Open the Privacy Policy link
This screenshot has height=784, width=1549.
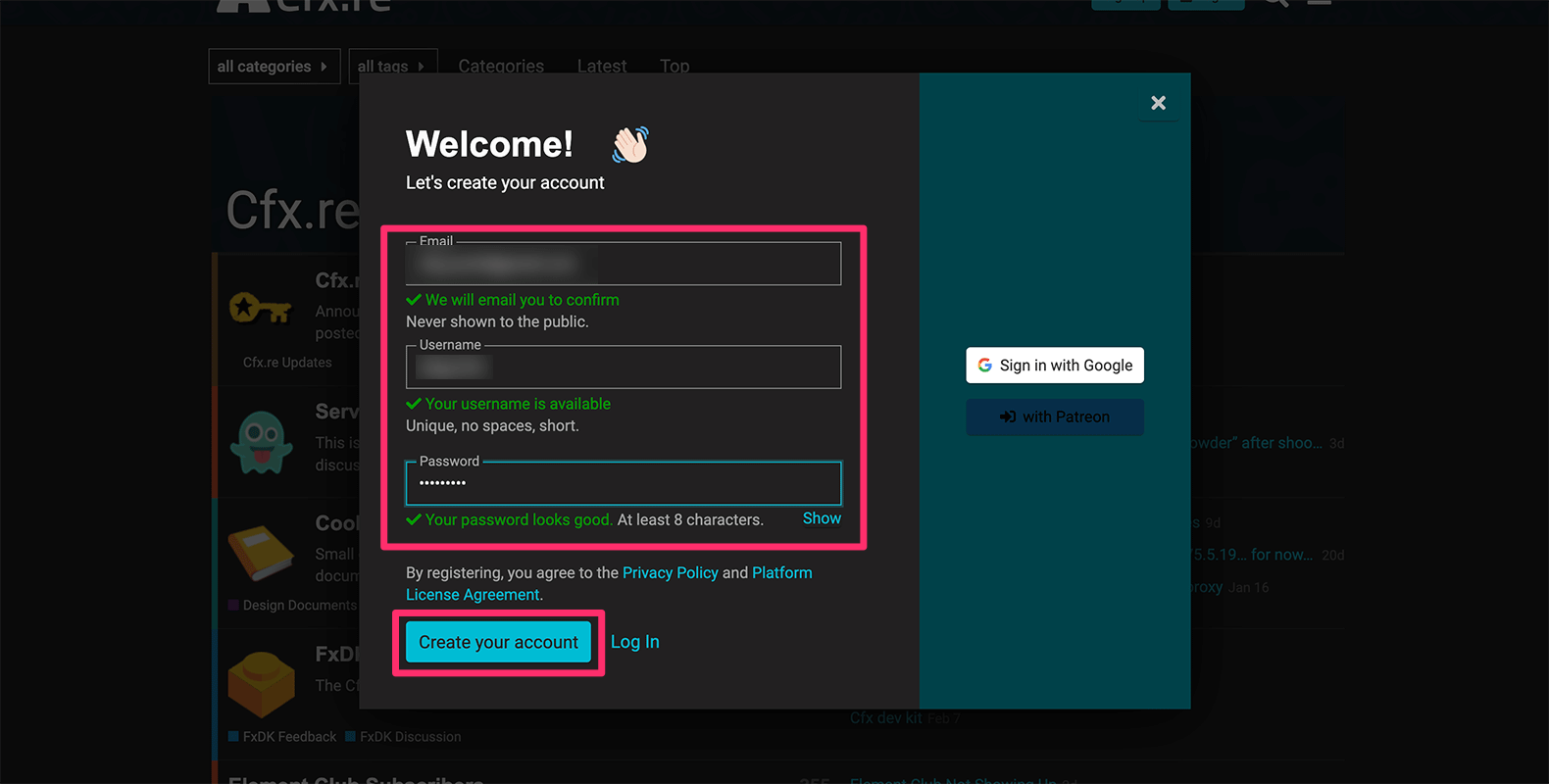coord(670,572)
